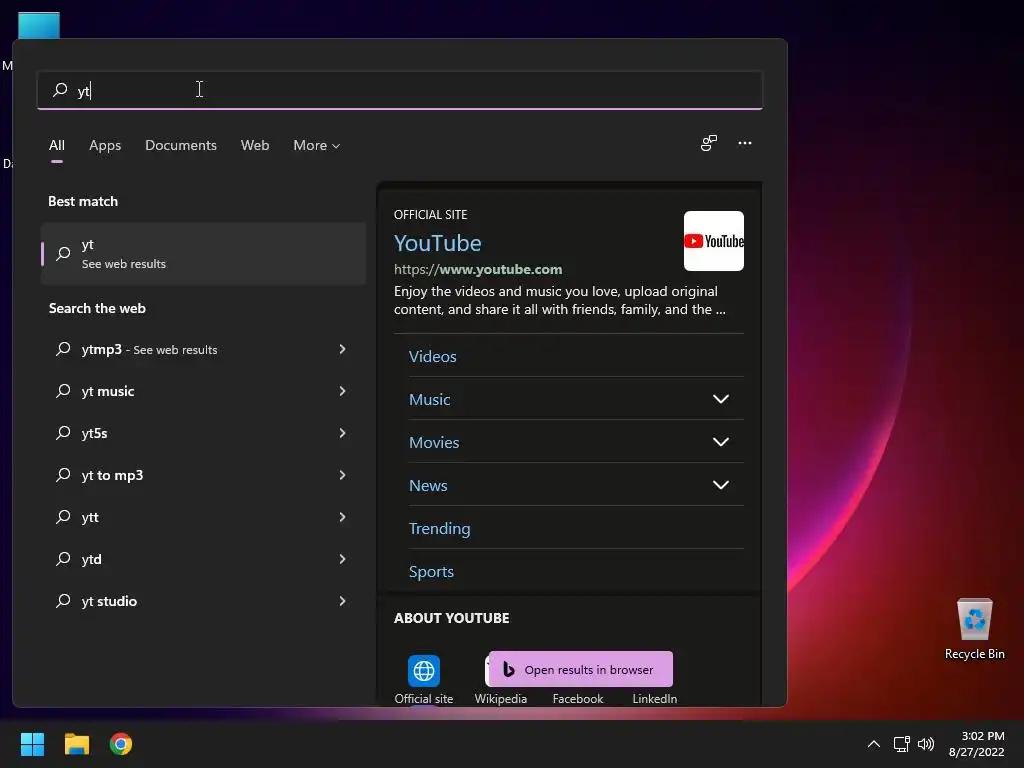This screenshot has height=768, width=1024.
Task: Click search icon beside yt5s suggestion
Action: pos(63,433)
